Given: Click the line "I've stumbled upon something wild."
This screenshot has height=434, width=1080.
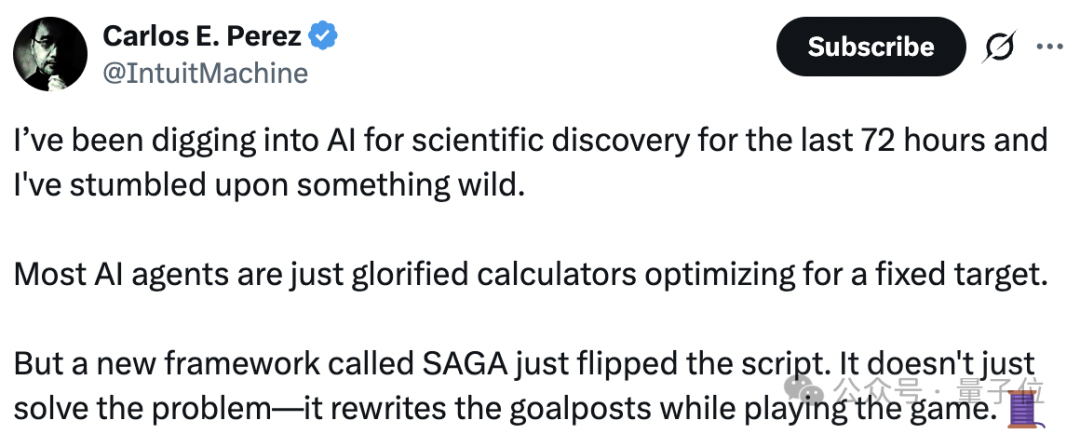Looking at the screenshot, I should 268,185.
